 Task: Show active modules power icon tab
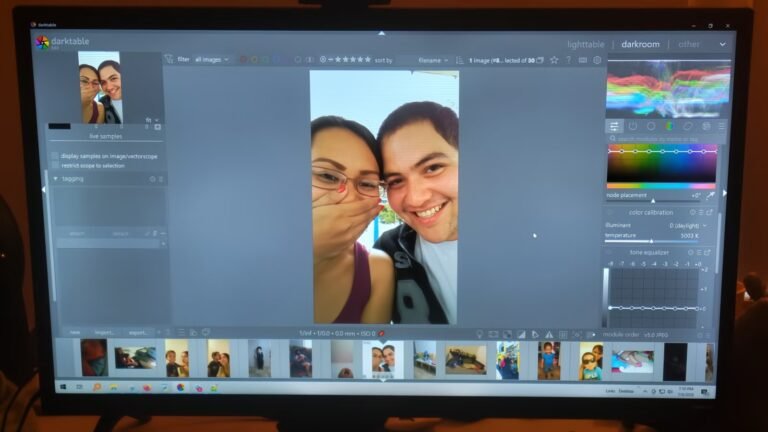(x=633, y=126)
